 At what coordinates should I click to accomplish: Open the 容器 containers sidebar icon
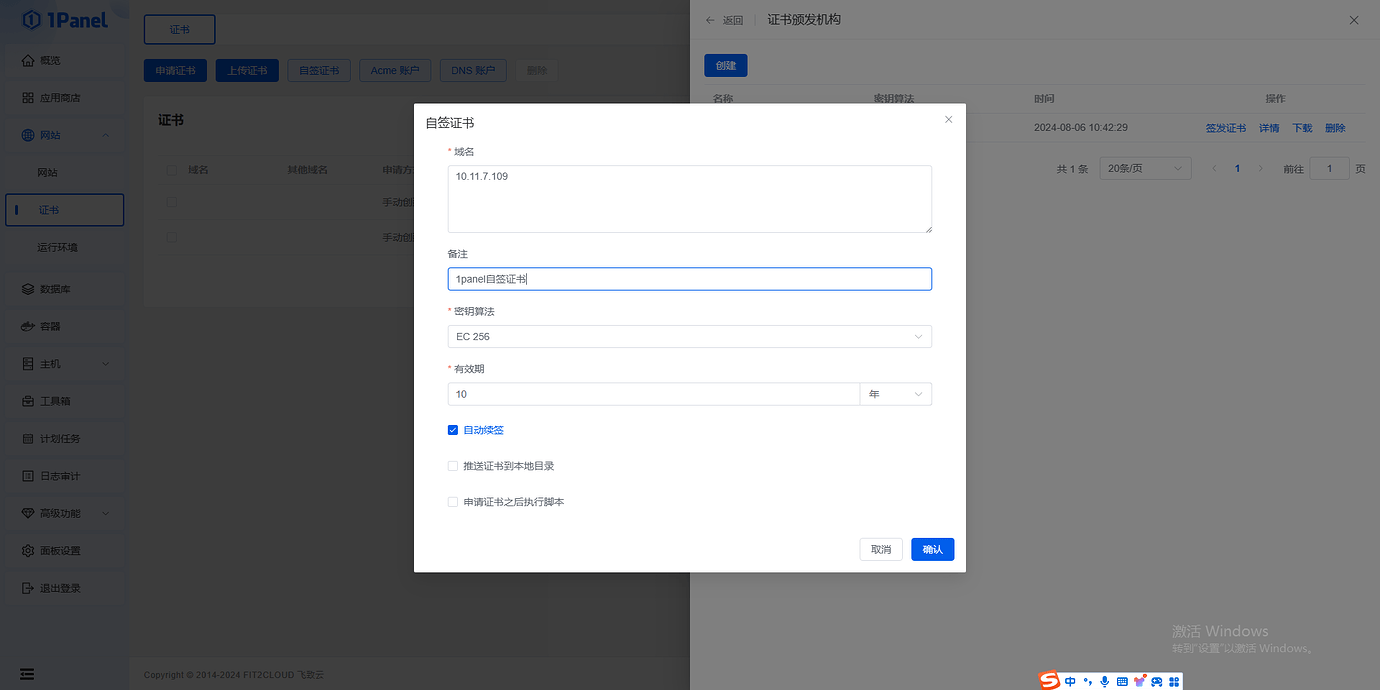30,325
